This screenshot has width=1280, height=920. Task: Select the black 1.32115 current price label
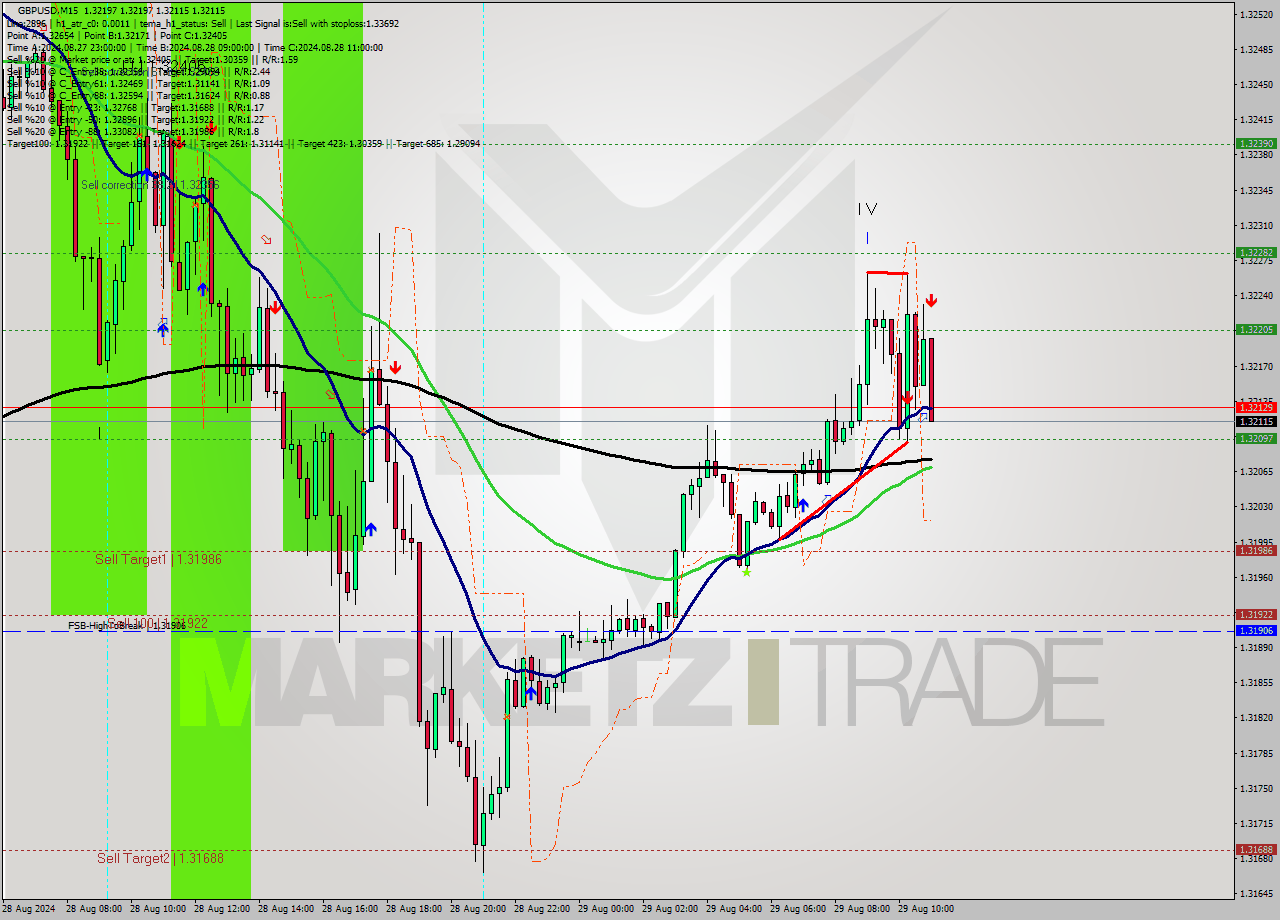pyautogui.click(x=1256, y=422)
